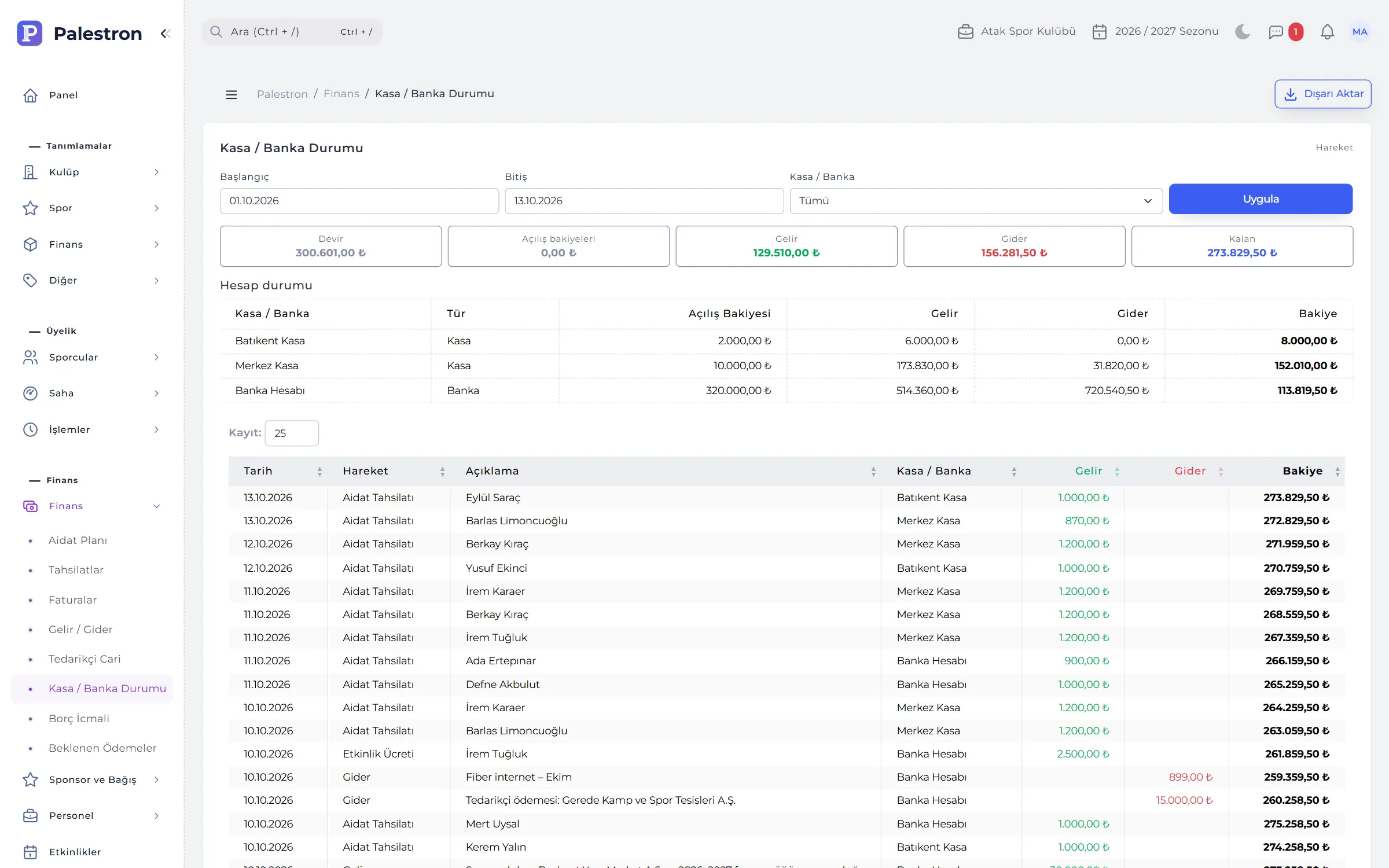The image size is (1389, 868).
Task: Open the notifications bell
Action: click(x=1327, y=32)
